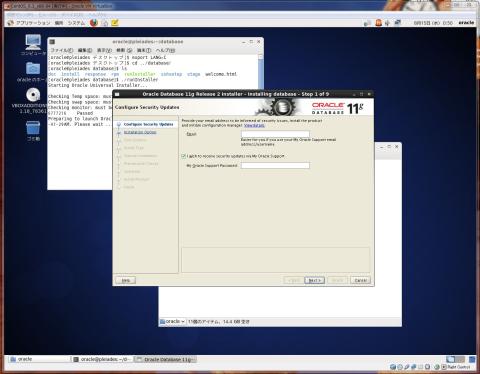Uncheck 'I wish to receive security updates' checkbox
Image resolution: width=480 pixels, height=374 pixels.
(183, 156)
